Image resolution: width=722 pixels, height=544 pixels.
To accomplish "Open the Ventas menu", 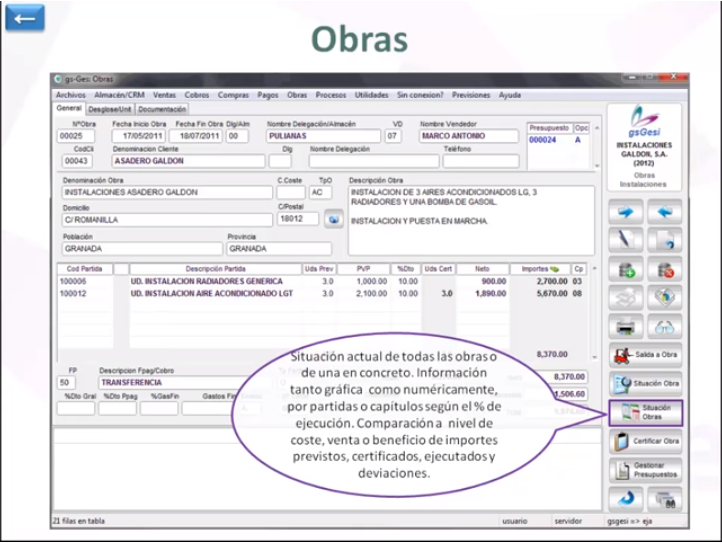I will tap(164, 95).
